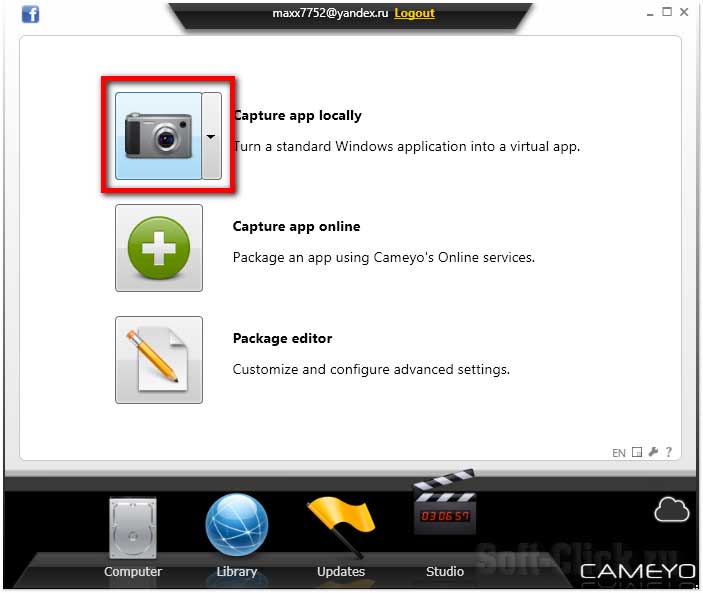703x593 pixels.
Task: Click the Package editor title text
Action: 282,338
